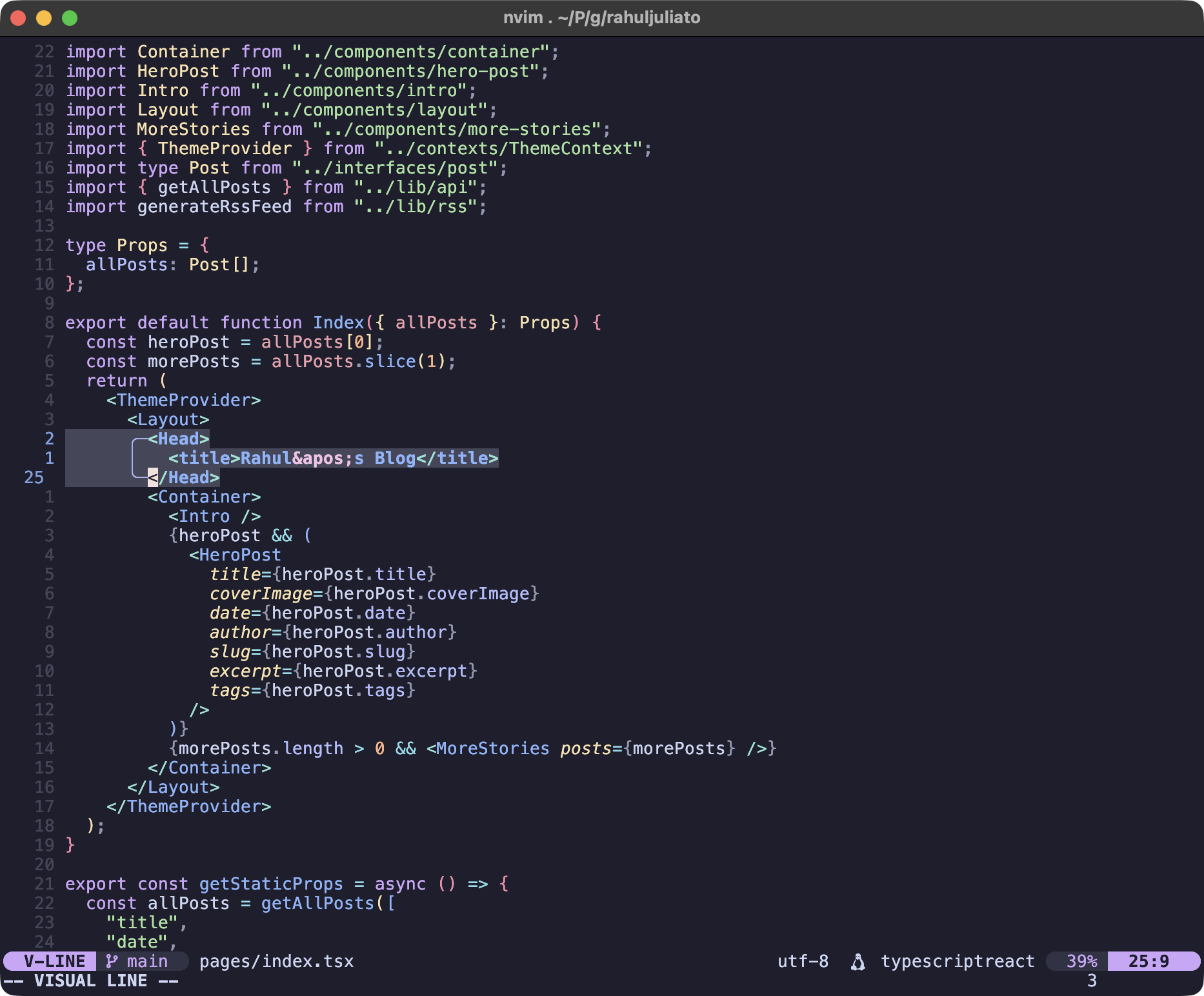The height and width of the screenshot is (996, 1204).
Task: Click the closing </Container> tag
Action: coord(209,768)
